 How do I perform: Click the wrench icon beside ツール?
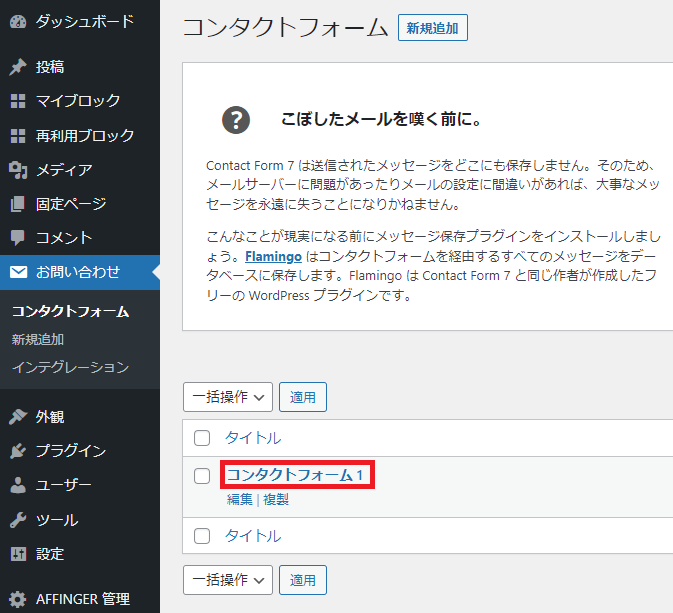point(18,520)
